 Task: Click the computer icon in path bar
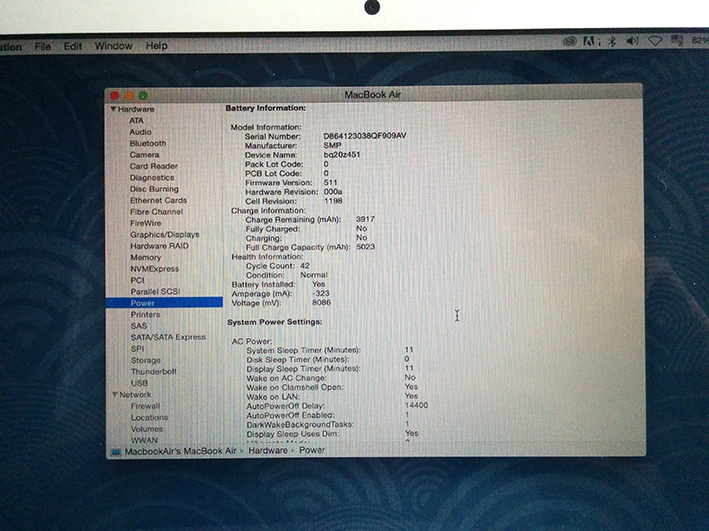coord(116,451)
